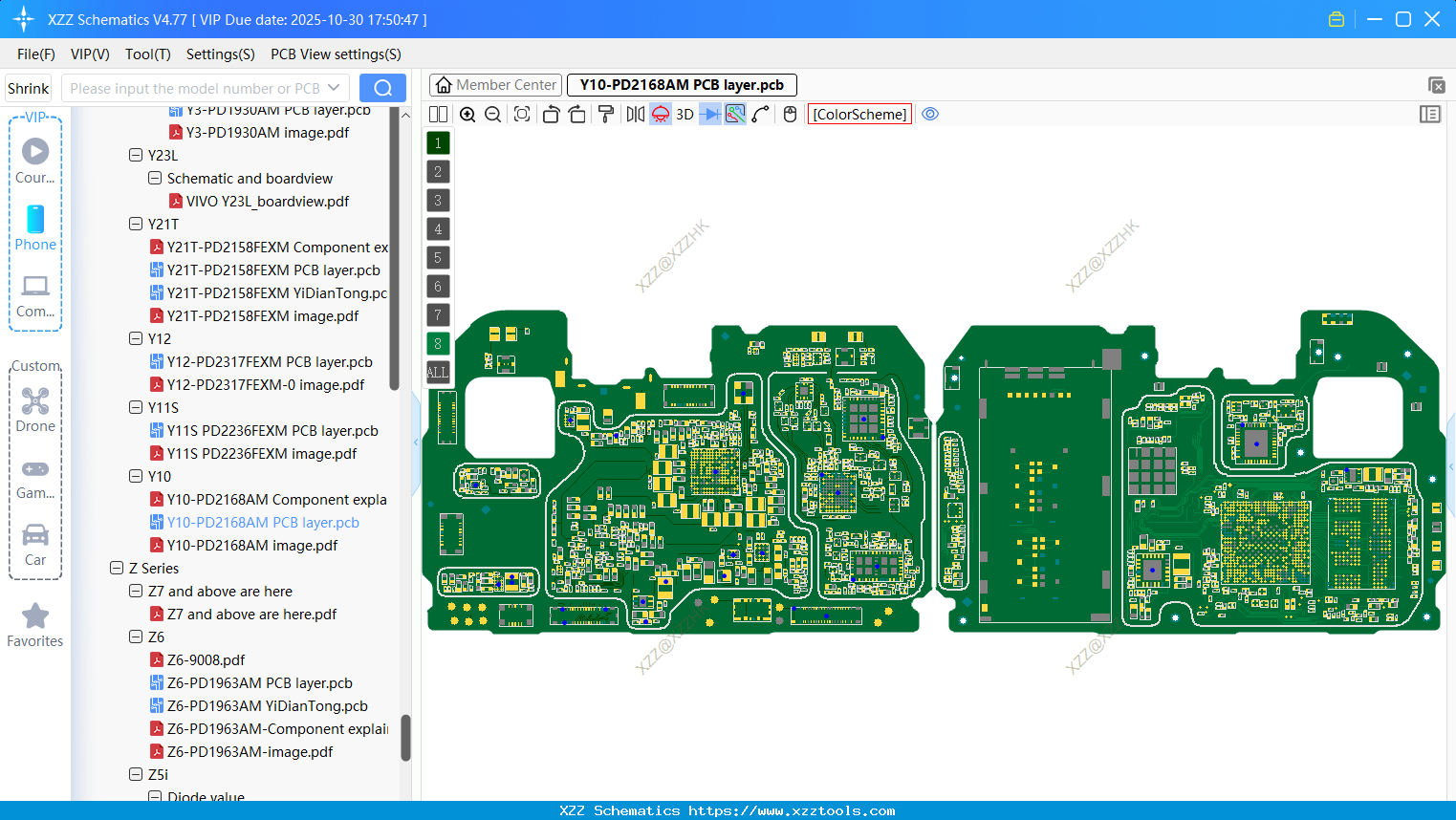Click the [ColorScheme] button
Image resolution: width=1456 pixels, height=820 pixels.
(858, 114)
